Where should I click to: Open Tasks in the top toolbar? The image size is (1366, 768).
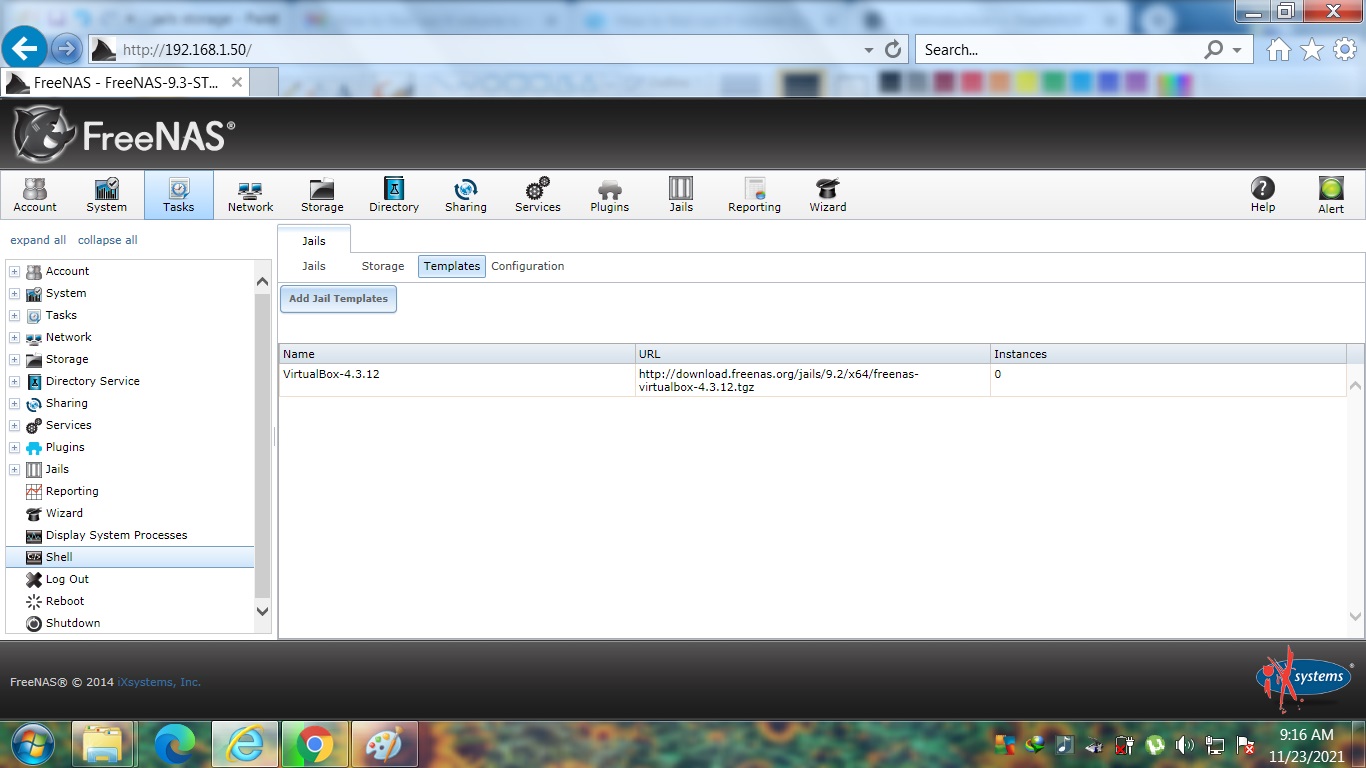[179, 195]
